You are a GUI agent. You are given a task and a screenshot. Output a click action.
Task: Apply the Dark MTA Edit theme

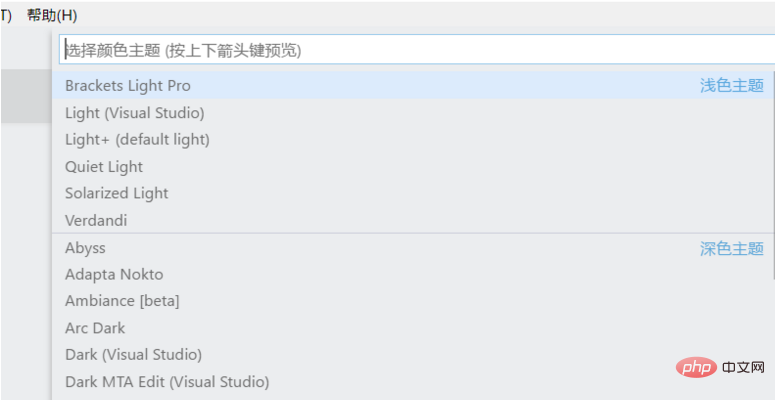(167, 381)
